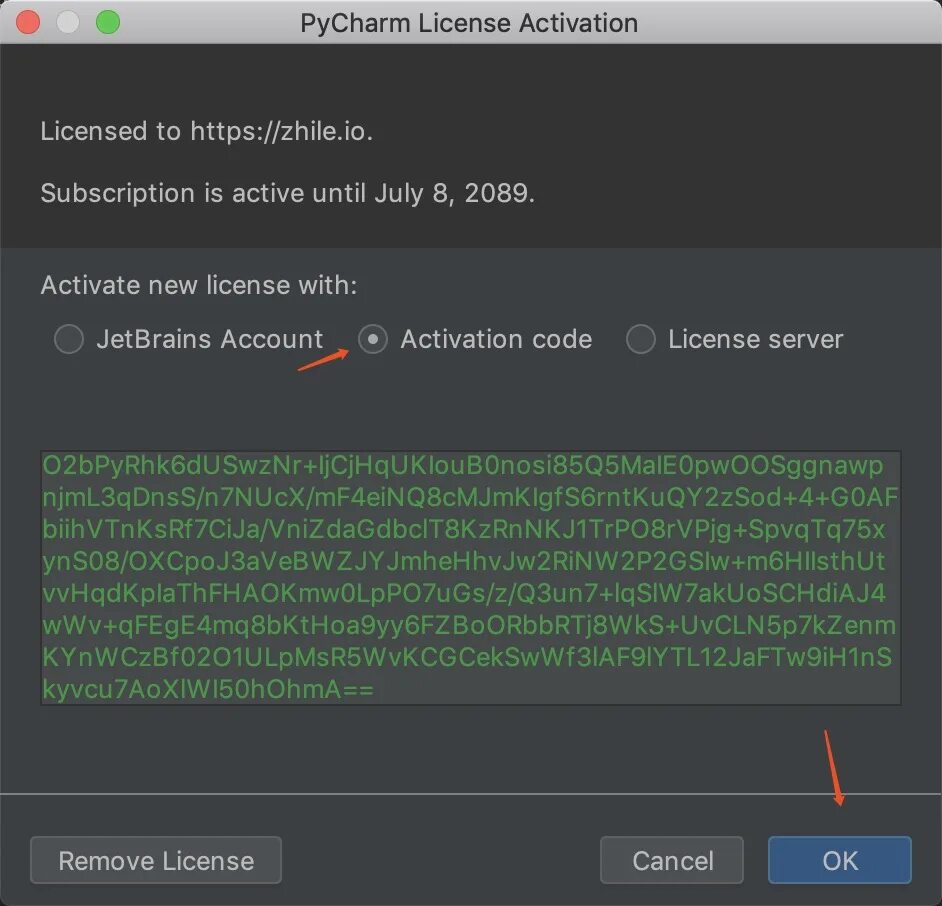This screenshot has width=942, height=906.
Task: Click inside the activation code text area
Action: pyautogui.click(x=470, y=577)
